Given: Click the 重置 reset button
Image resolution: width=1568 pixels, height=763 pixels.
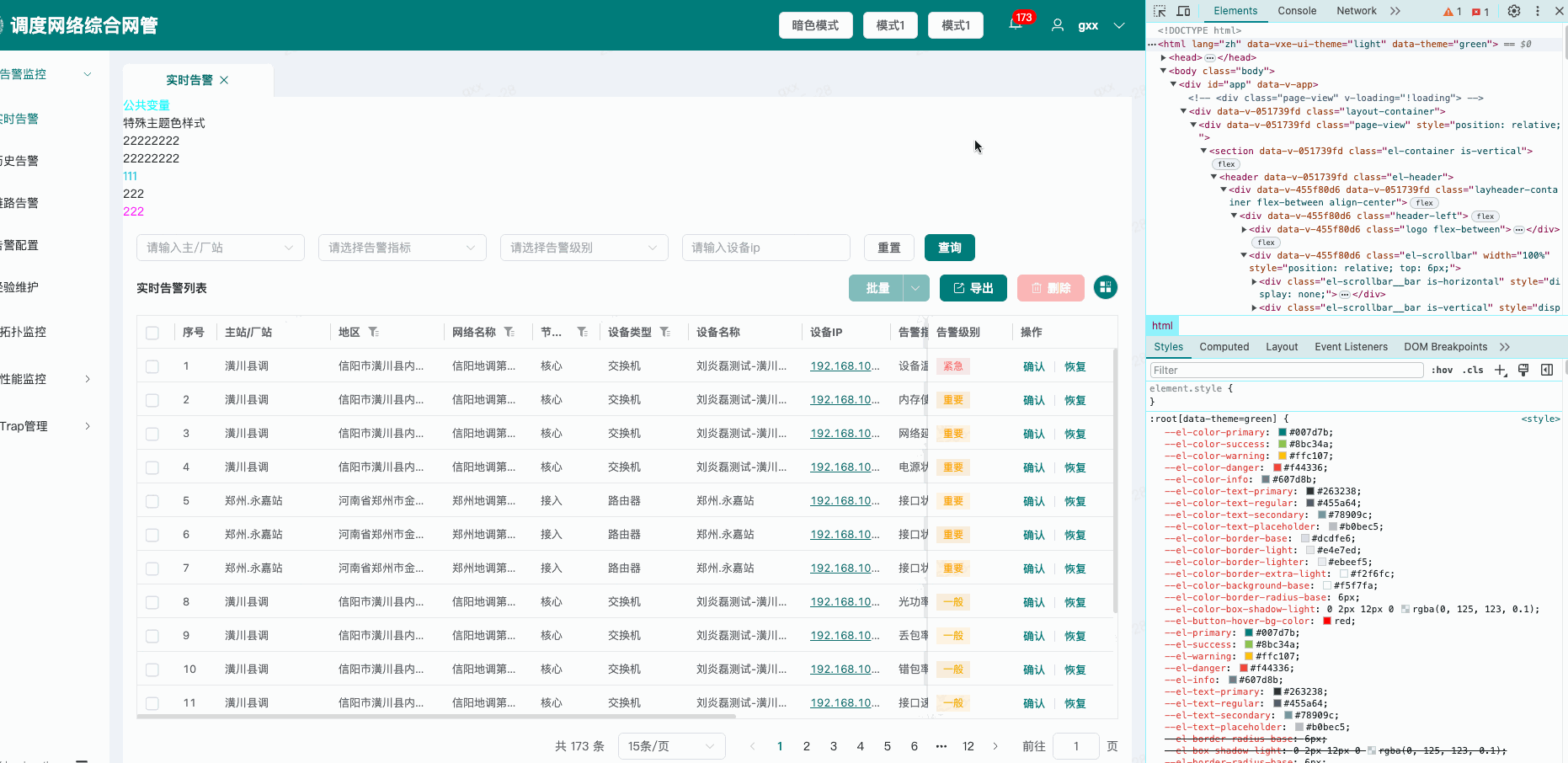Looking at the screenshot, I should point(889,248).
